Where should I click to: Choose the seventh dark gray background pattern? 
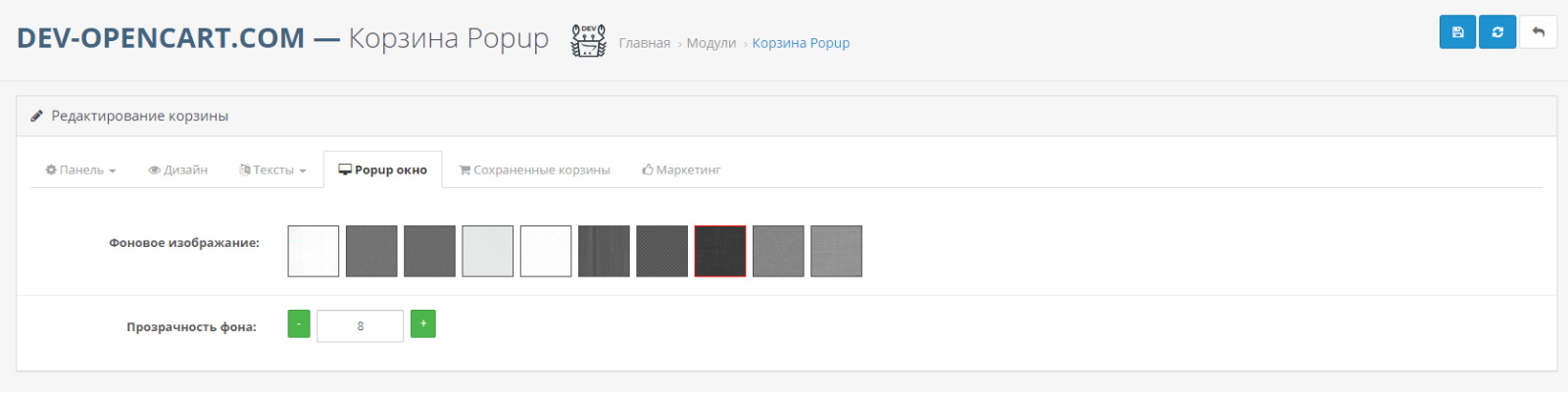point(662,251)
